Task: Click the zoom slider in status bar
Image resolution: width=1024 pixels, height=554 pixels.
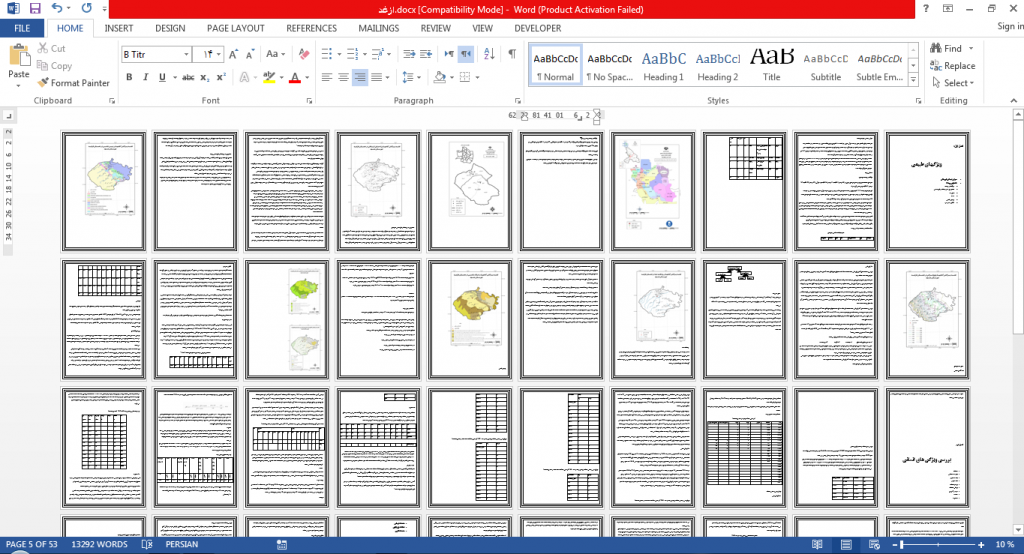Action: [938, 544]
